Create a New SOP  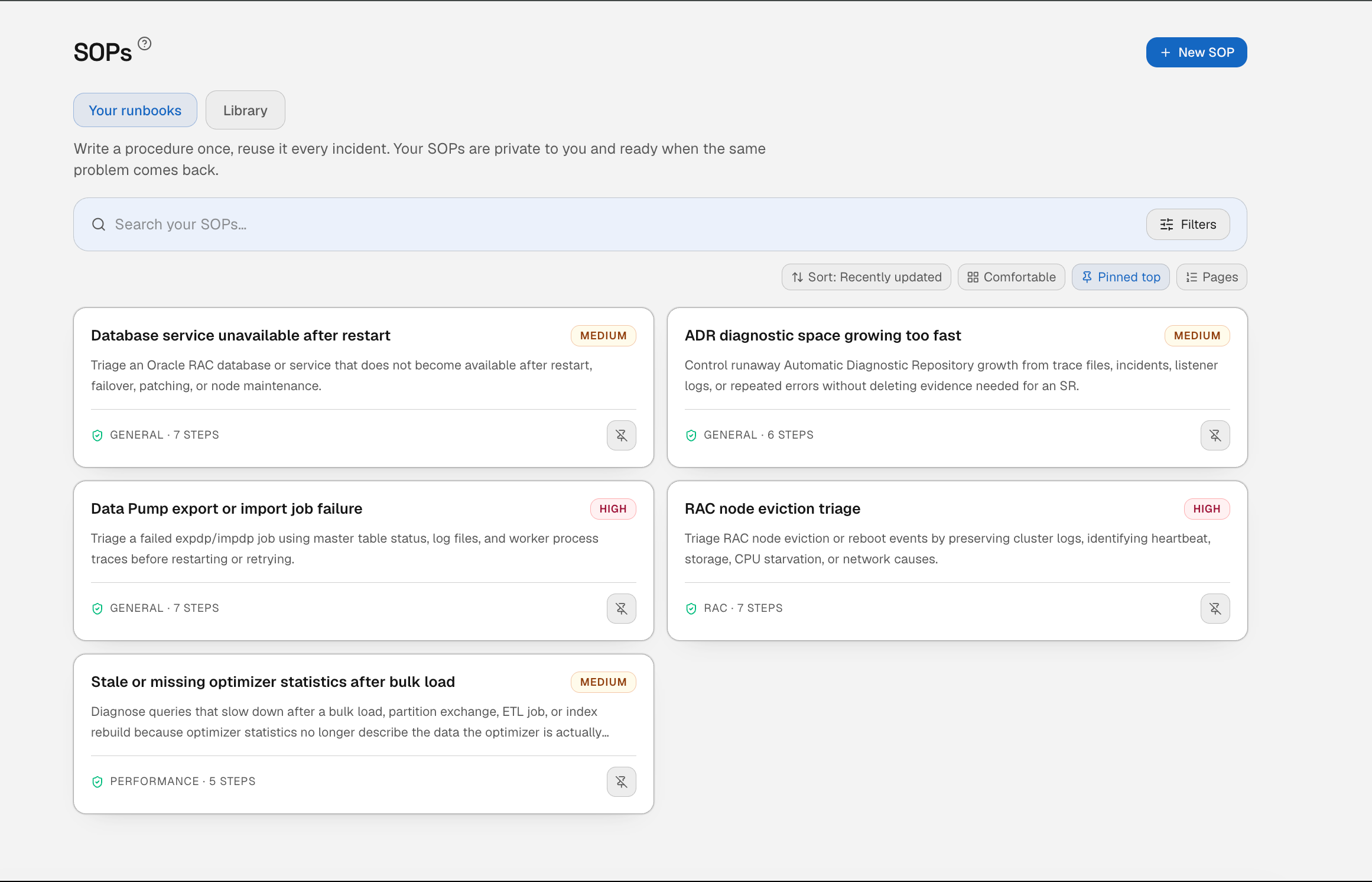1197,53
